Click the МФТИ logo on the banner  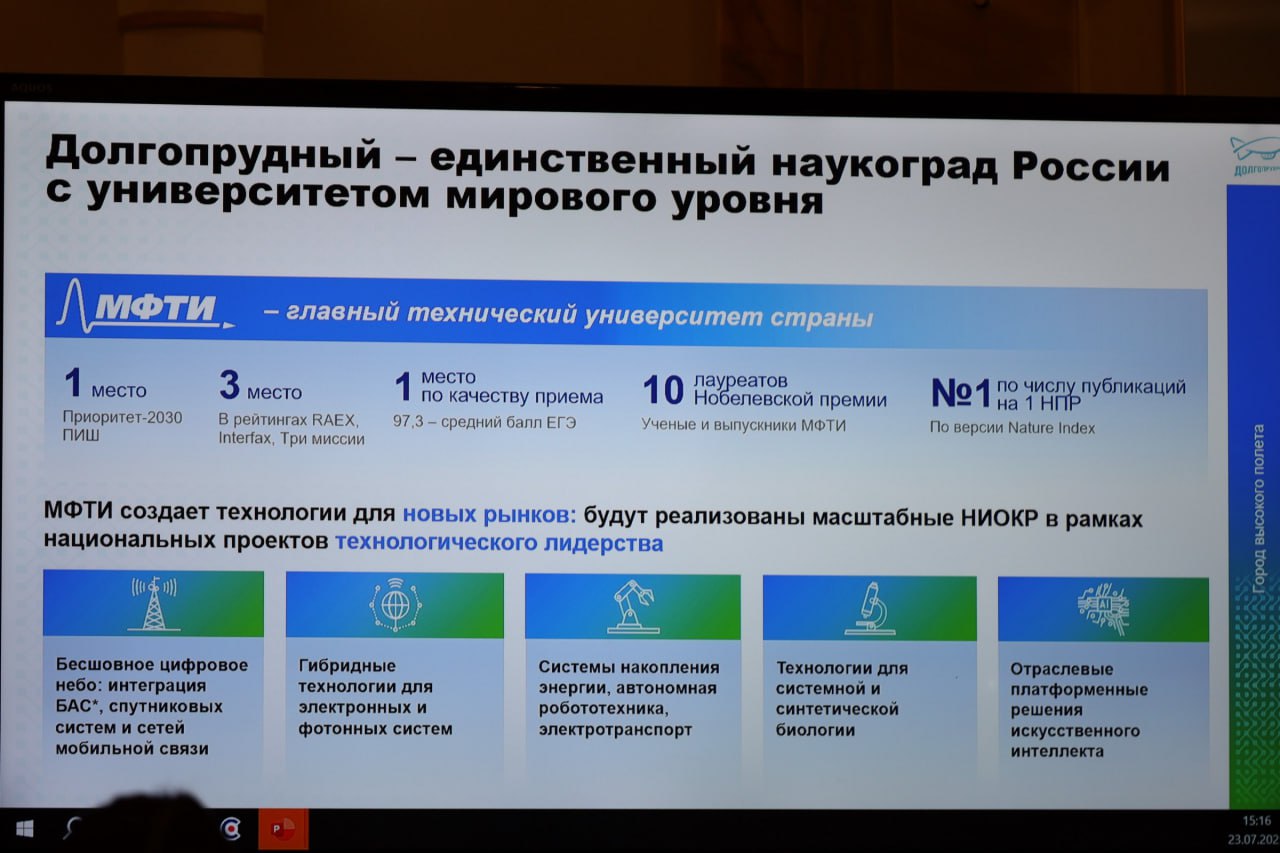pyautogui.click(x=145, y=306)
